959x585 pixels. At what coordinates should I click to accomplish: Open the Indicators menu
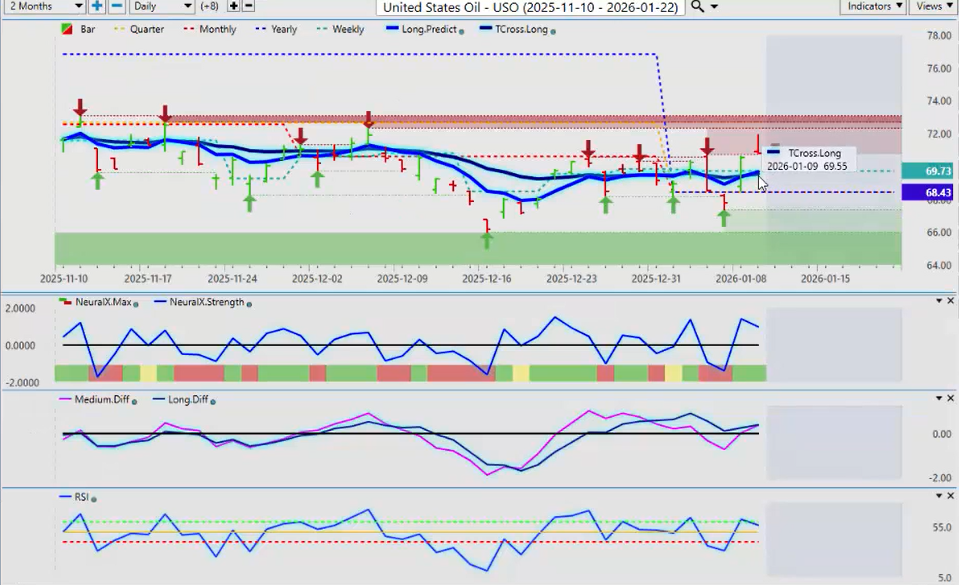(x=872, y=6)
